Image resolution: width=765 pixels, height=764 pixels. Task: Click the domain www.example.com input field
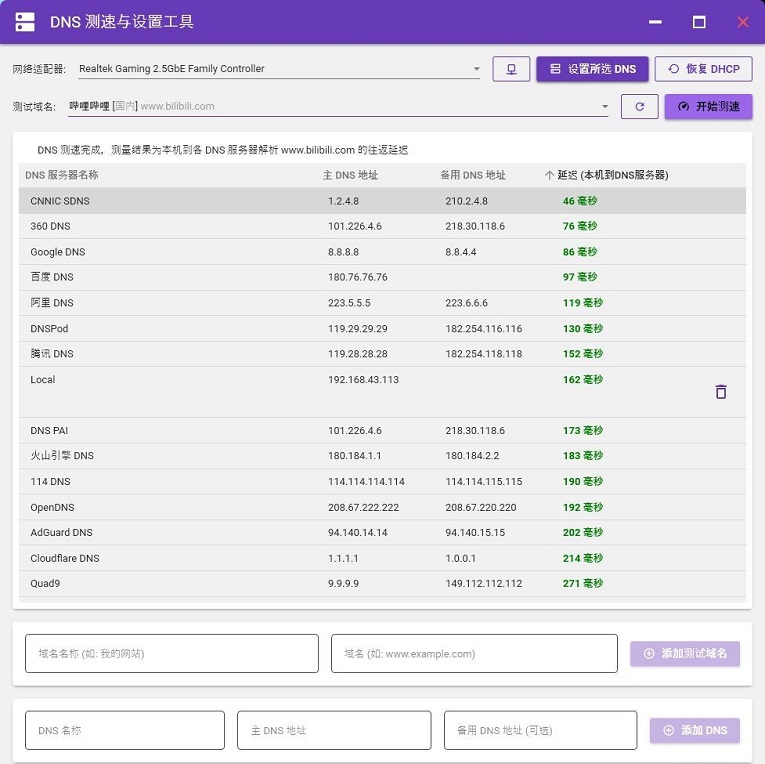click(474, 653)
